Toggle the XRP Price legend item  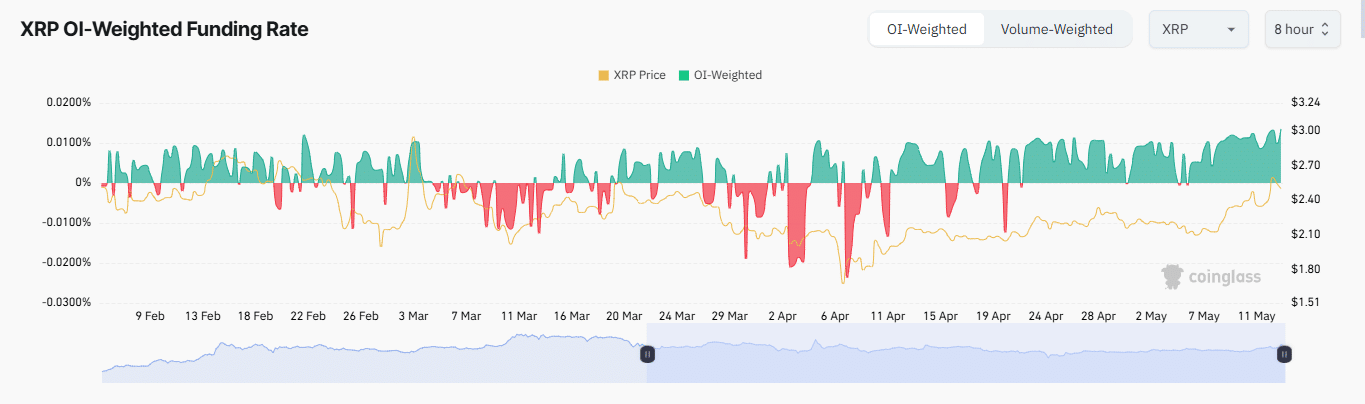click(x=631, y=75)
